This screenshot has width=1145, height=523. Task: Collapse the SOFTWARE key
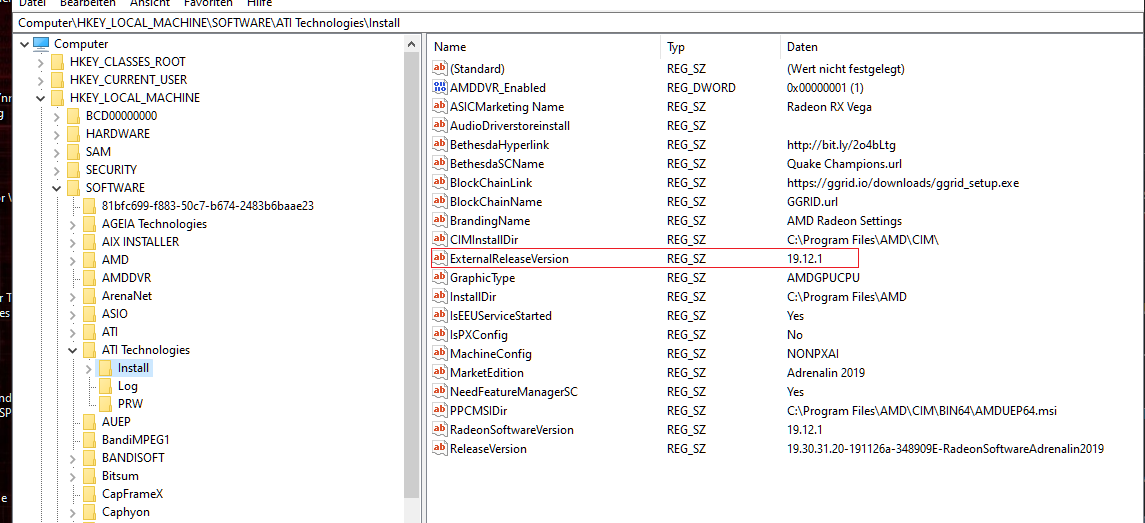coord(57,188)
